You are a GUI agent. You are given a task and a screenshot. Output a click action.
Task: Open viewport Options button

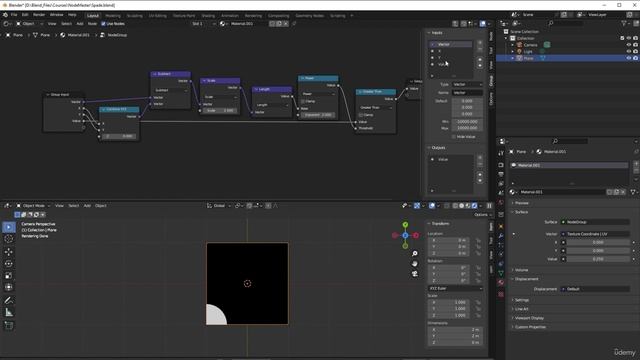coord(482,215)
